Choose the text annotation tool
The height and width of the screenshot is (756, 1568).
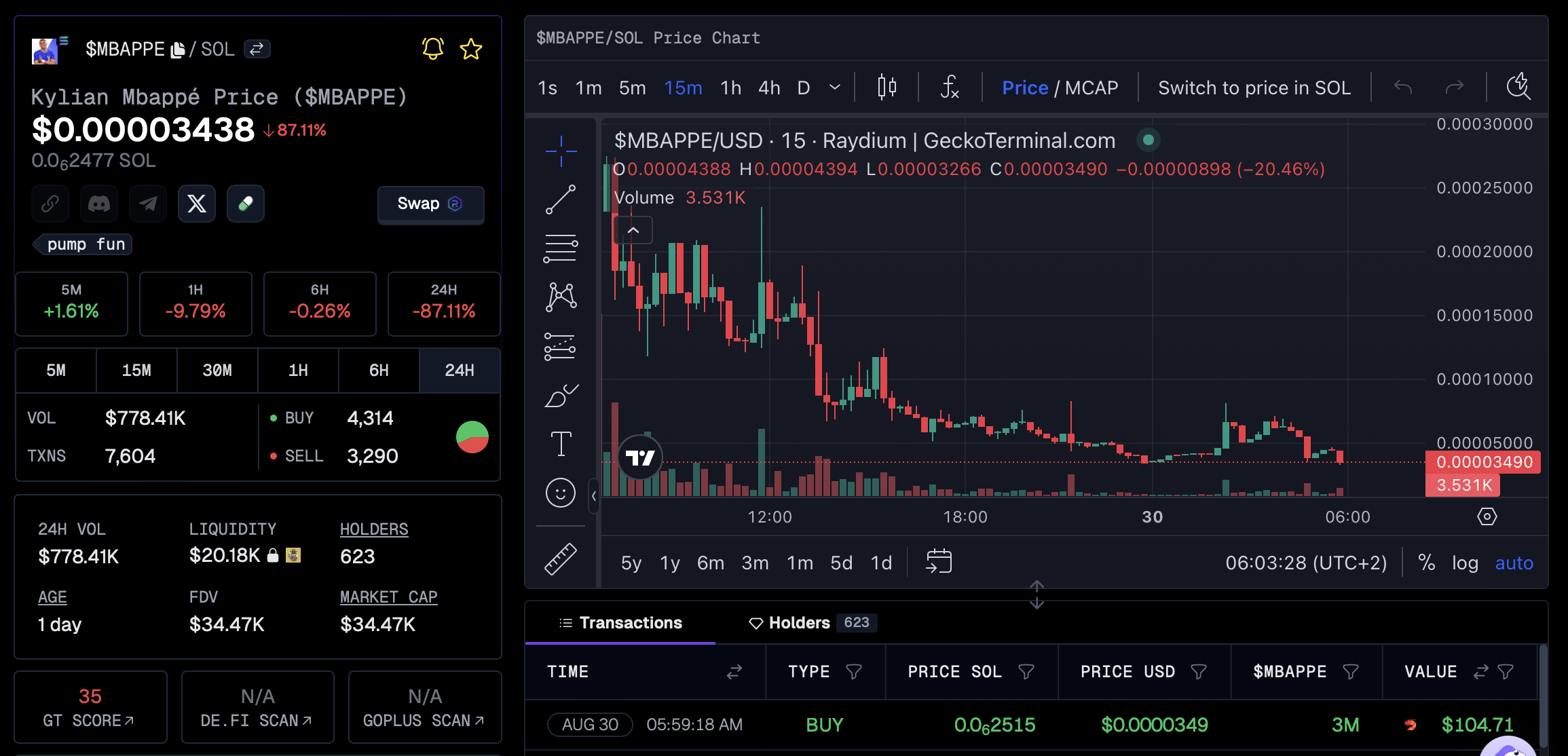pyautogui.click(x=561, y=445)
